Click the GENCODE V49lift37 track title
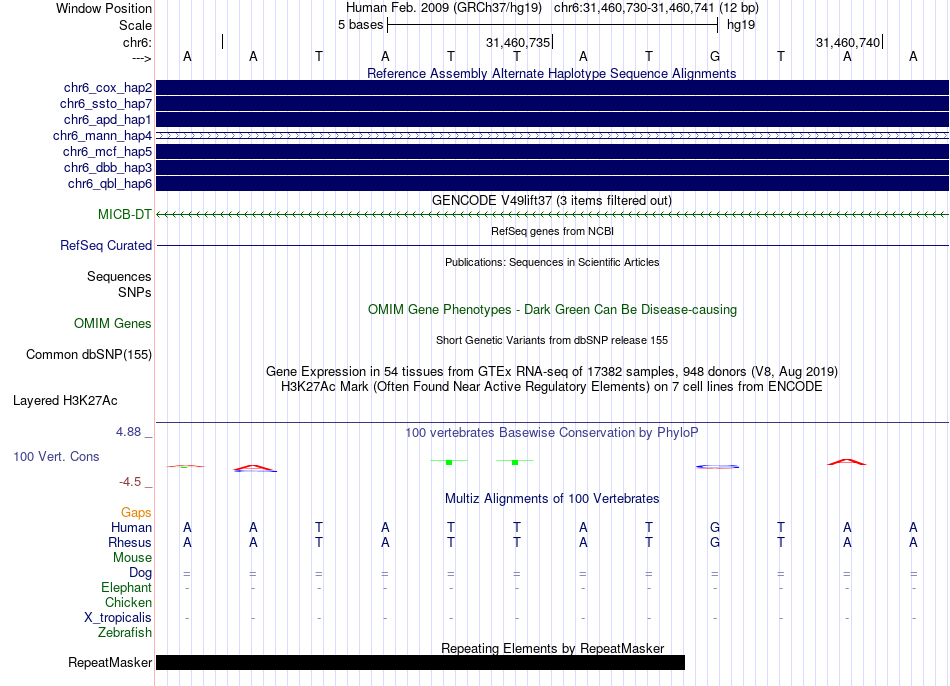Screen dimensions: 950x686 [x=552, y=201]
